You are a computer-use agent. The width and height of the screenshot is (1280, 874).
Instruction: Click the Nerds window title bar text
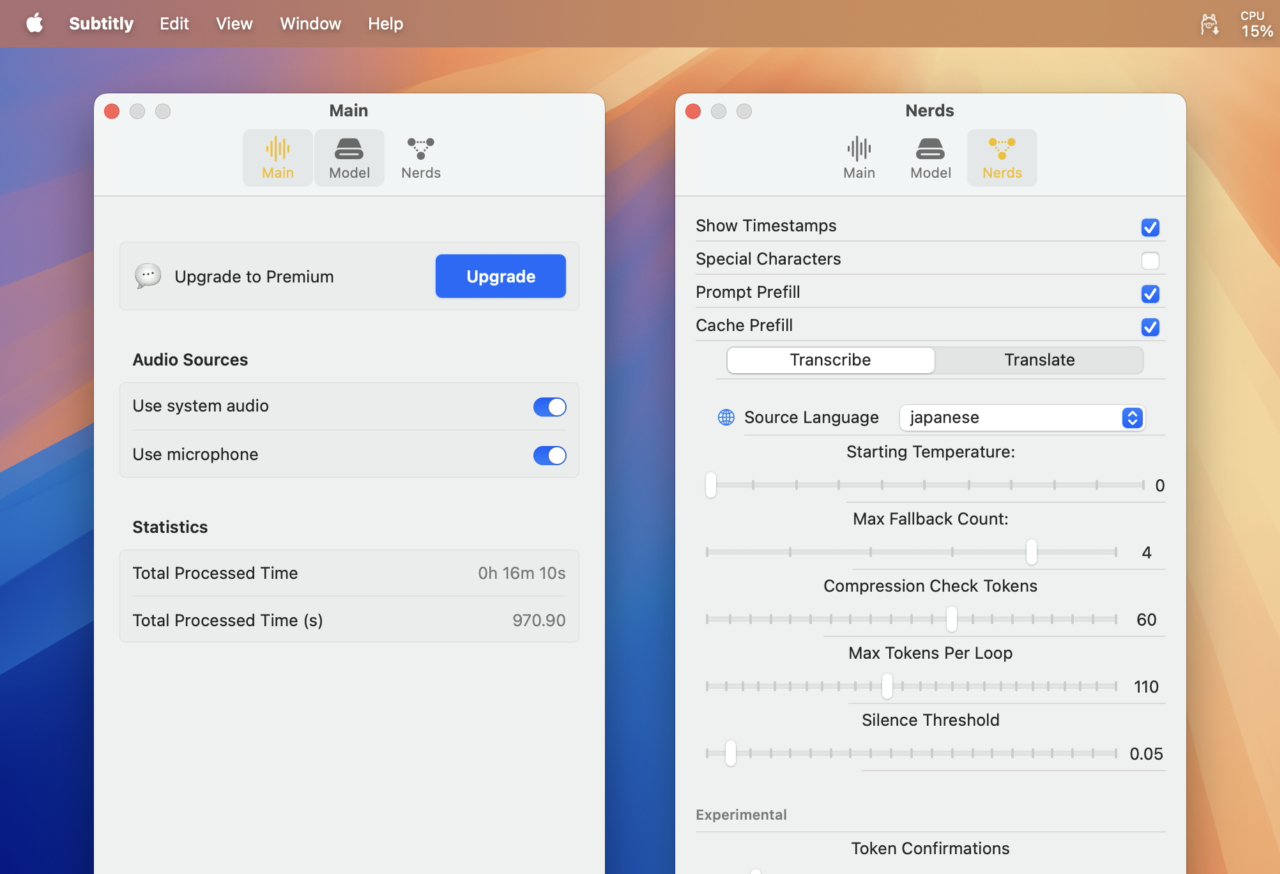(930, 111)
